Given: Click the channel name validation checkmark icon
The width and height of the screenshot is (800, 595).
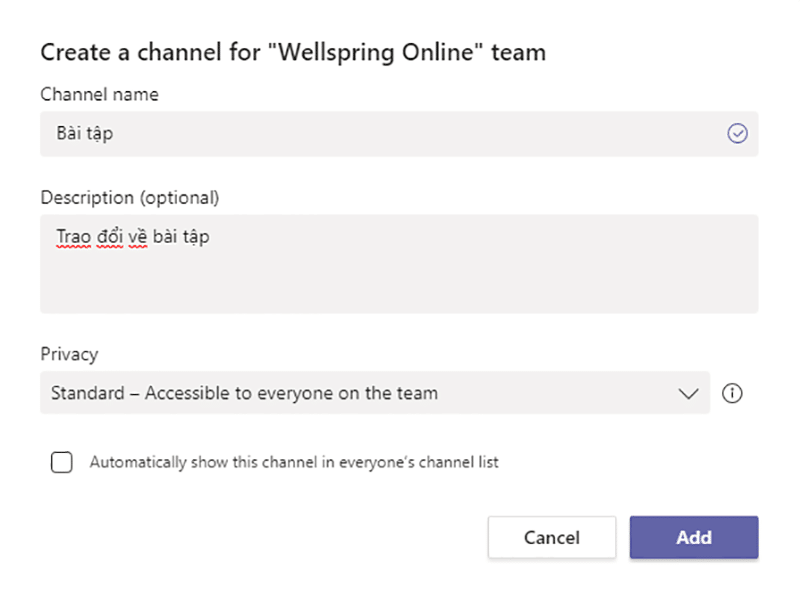Looking at the screenshot, I should click(x=737, y=133).
